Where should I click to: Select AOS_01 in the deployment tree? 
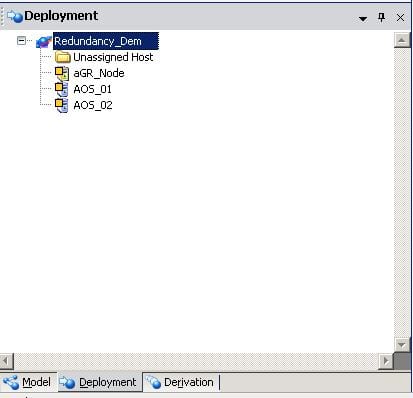(93, 89)
